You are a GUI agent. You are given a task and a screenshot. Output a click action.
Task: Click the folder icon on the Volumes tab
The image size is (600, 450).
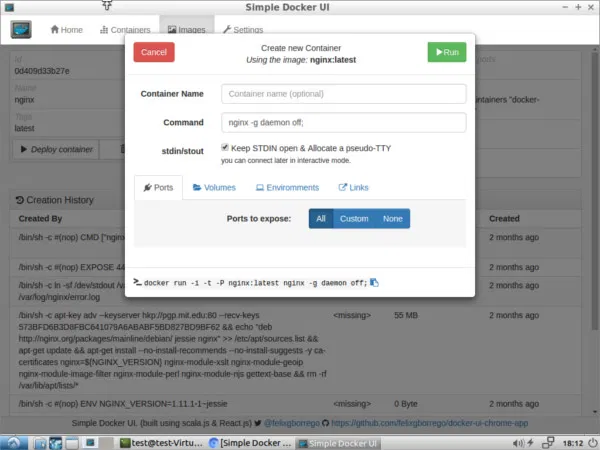(x=197, y=187)
